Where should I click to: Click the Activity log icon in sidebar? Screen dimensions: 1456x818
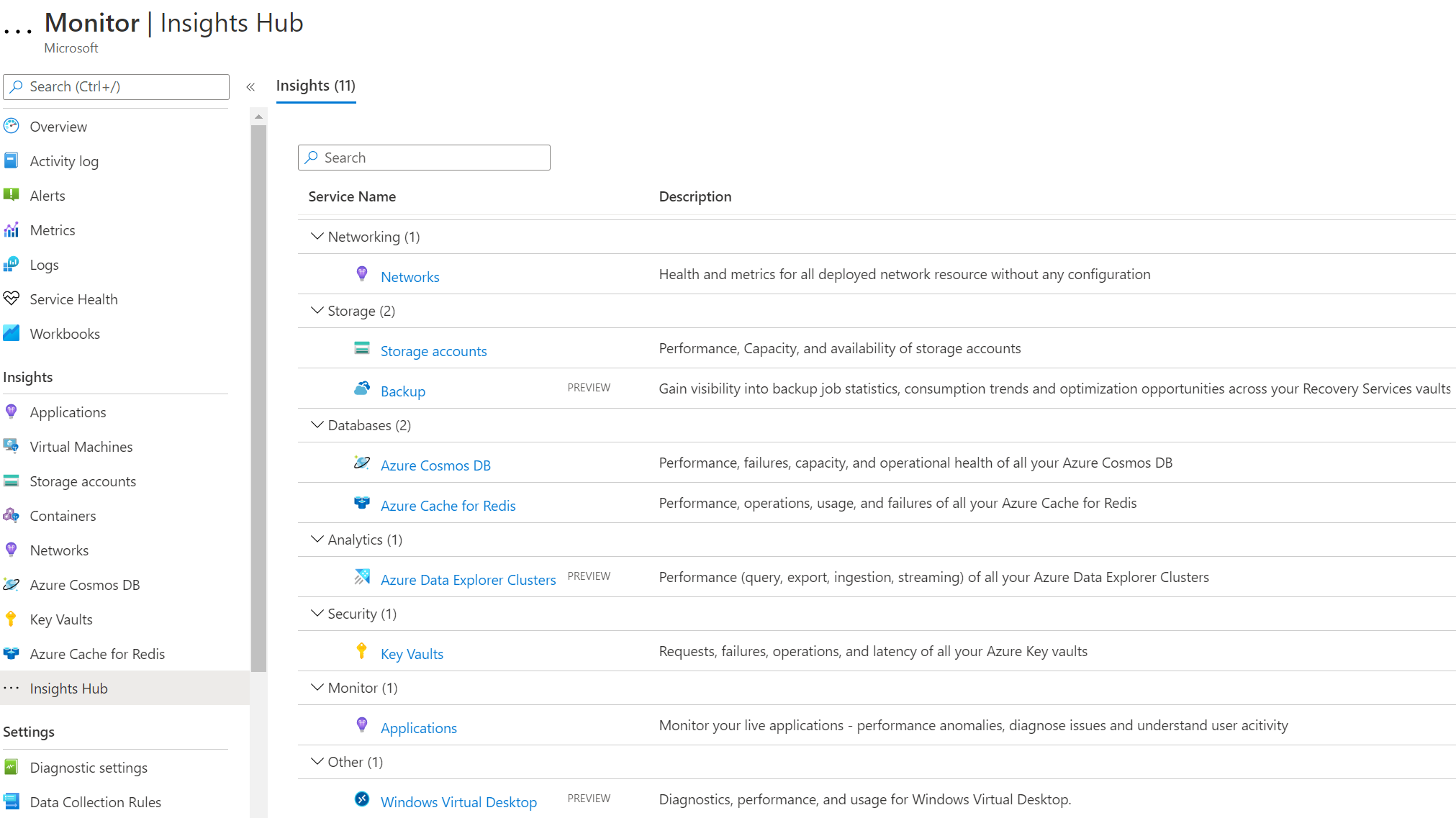pyautogui.click(x=12, y=161)
